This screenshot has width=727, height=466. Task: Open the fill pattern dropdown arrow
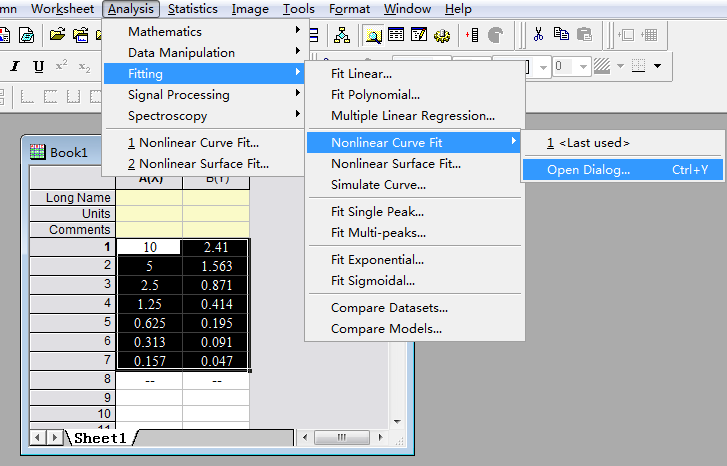pyautogui.click(x=619, y=66)
